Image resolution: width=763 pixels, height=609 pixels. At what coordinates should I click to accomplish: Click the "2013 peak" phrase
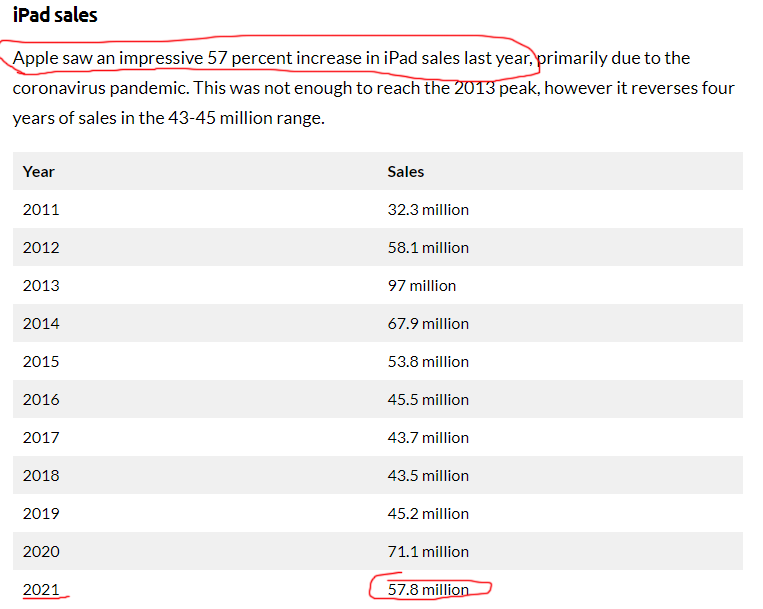pos(496,88)
